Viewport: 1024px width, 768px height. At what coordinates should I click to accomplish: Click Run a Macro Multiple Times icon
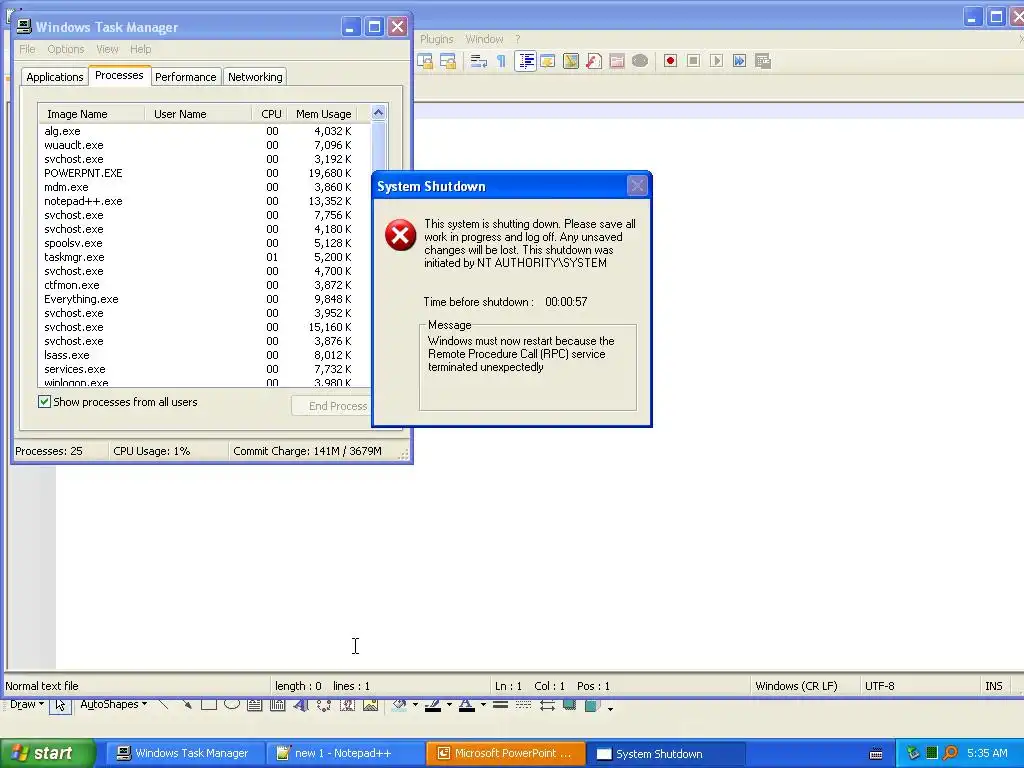tap(739, 61)
